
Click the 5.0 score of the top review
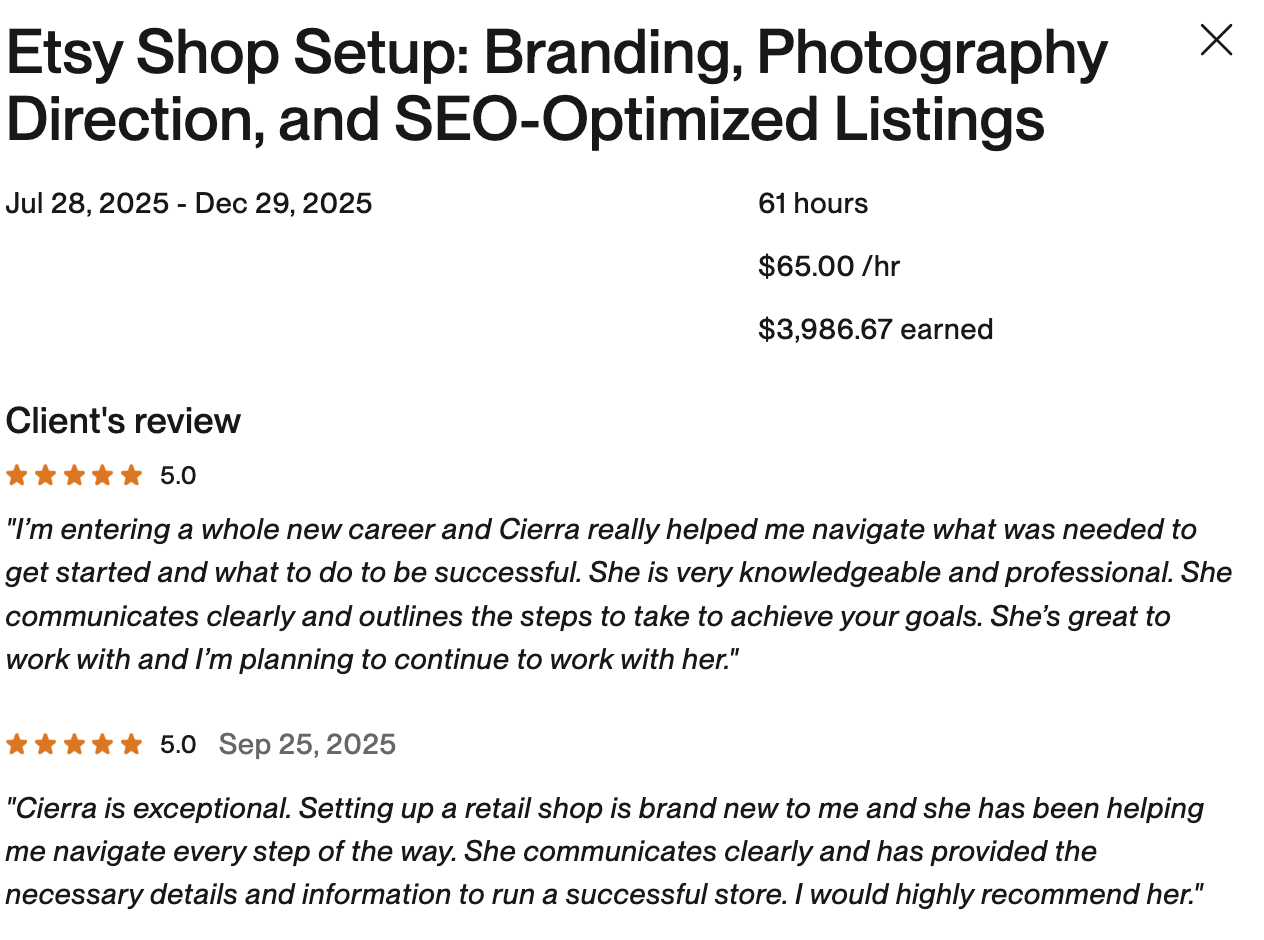click(178, 476)
